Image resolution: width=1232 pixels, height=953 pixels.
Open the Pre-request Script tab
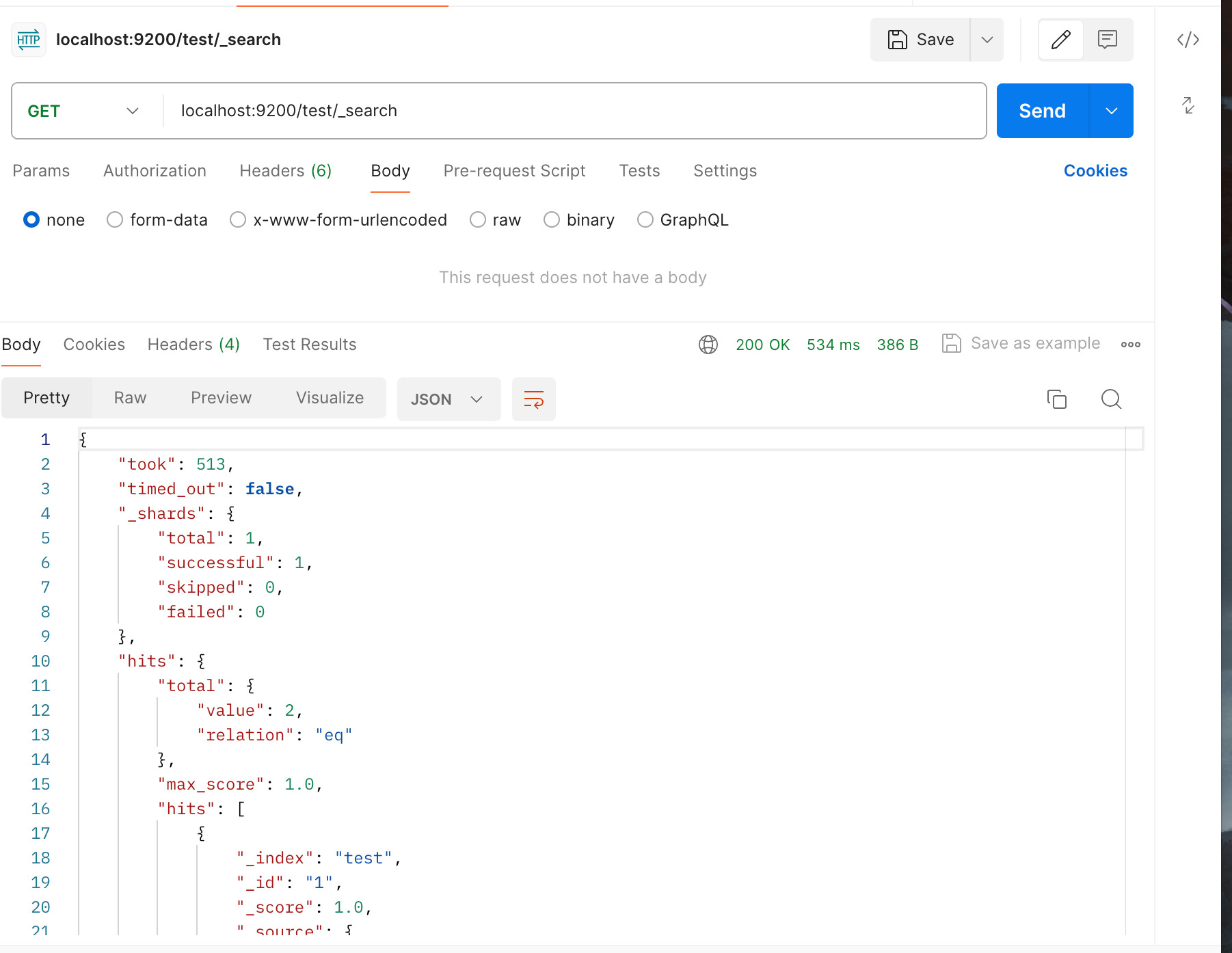click(515, 171)
